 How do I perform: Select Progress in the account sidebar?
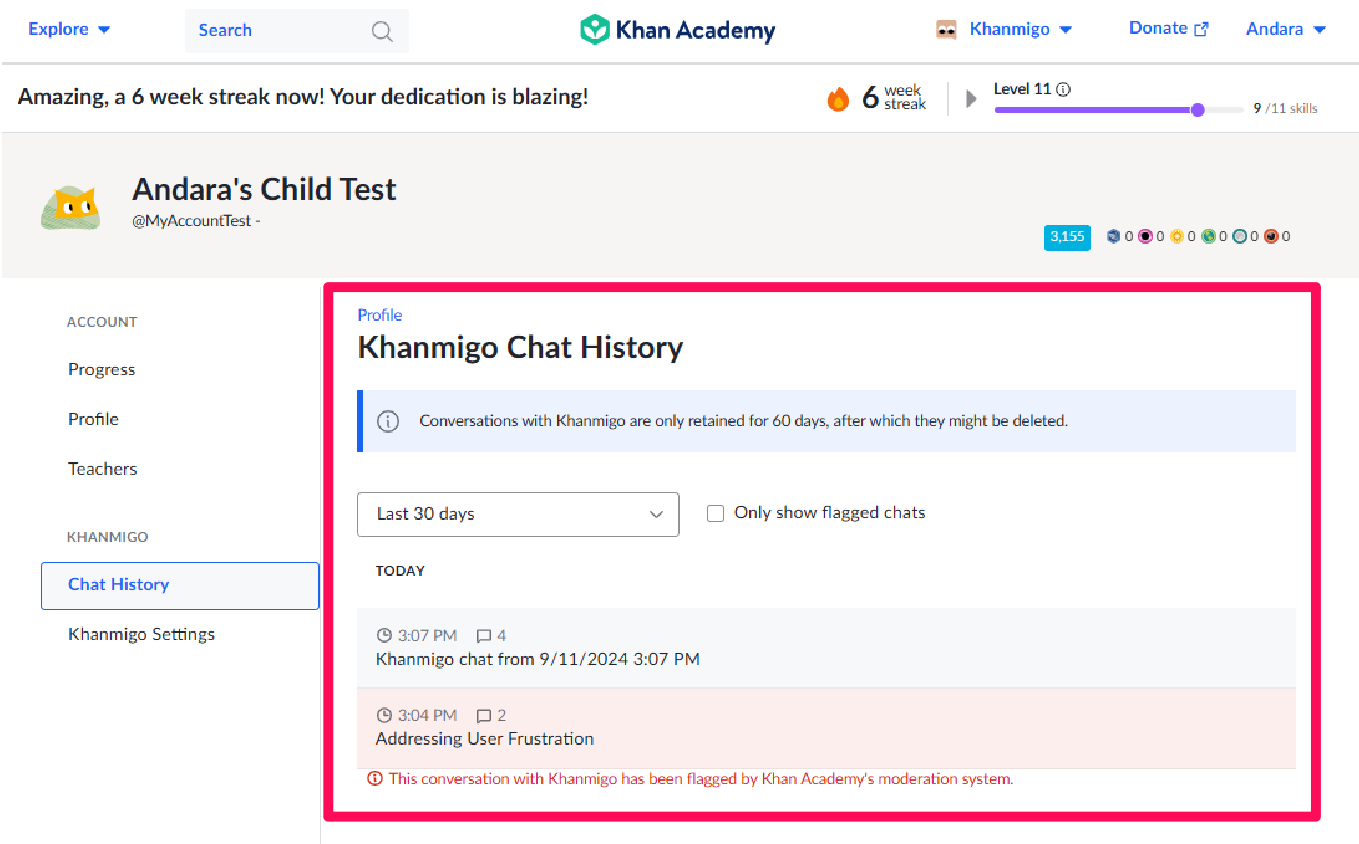coord(101,369)
